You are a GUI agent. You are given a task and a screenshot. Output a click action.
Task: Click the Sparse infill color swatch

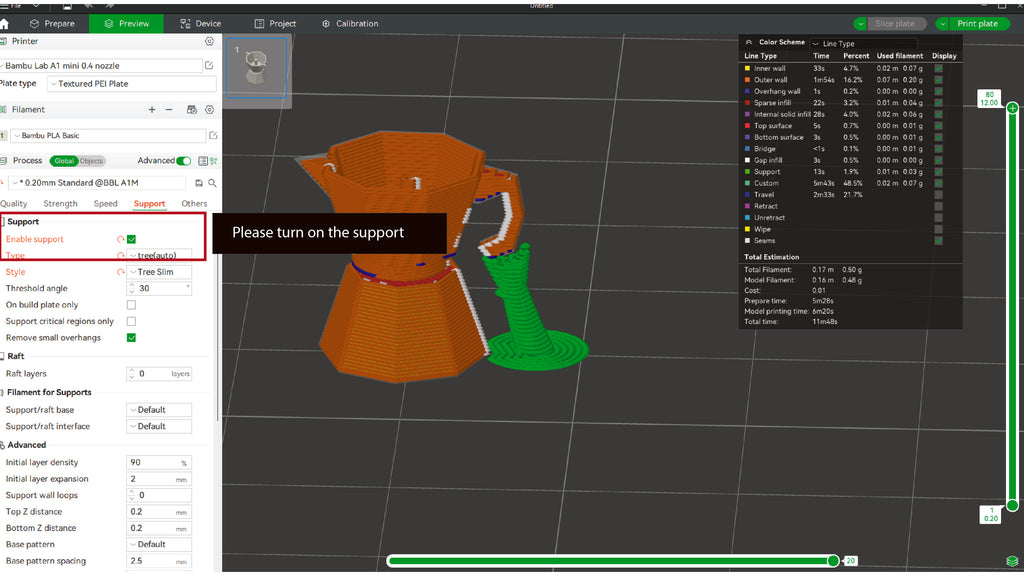pos(748,103)
